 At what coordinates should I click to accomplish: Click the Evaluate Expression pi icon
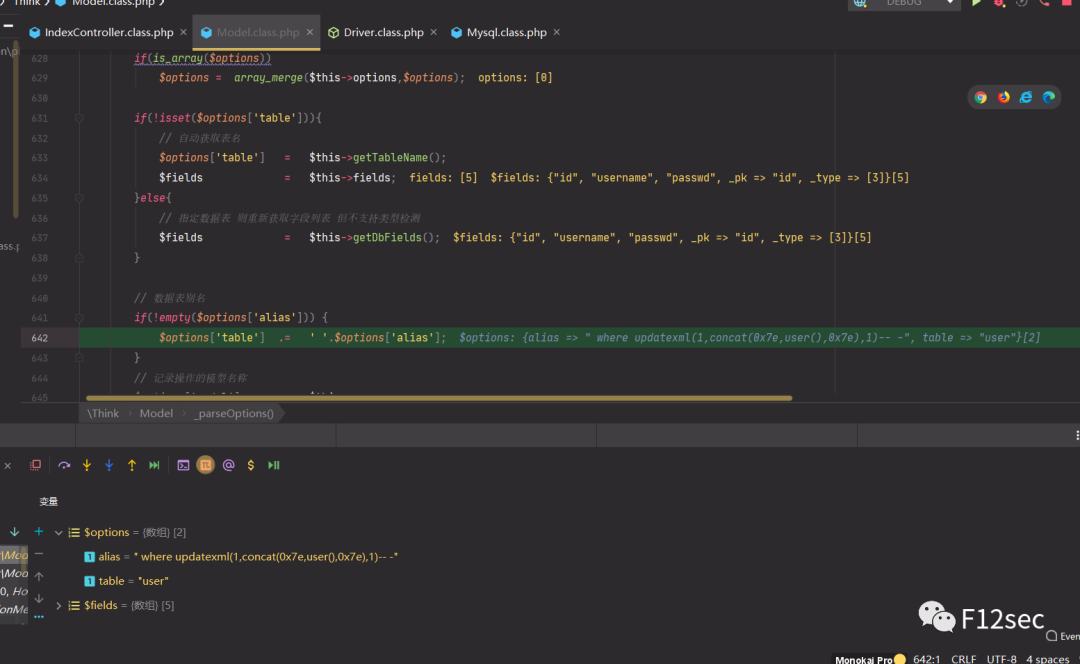(205, 465)
